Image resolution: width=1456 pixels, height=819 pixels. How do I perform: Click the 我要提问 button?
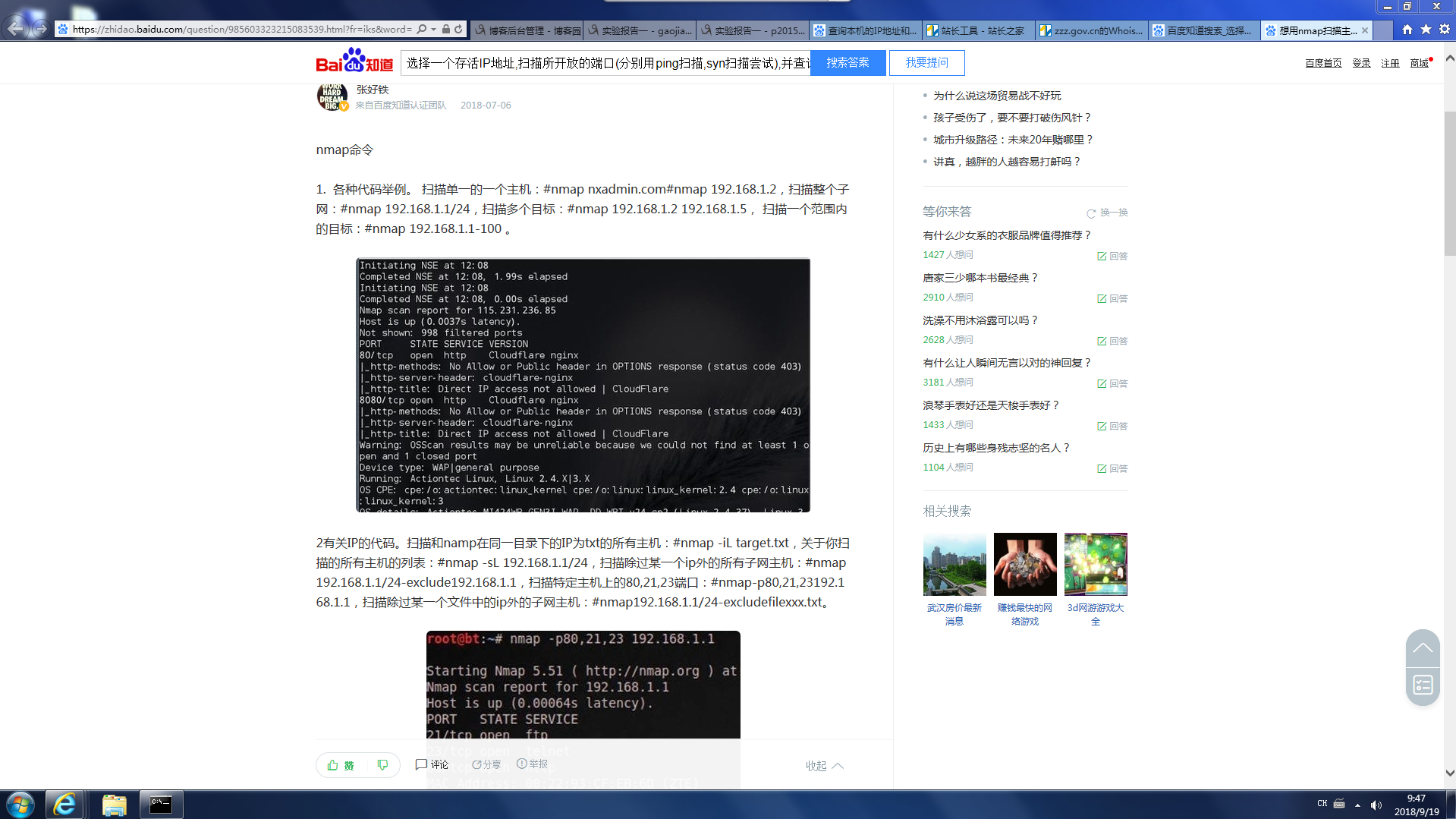pyautogui.click(x=926, y=63)
